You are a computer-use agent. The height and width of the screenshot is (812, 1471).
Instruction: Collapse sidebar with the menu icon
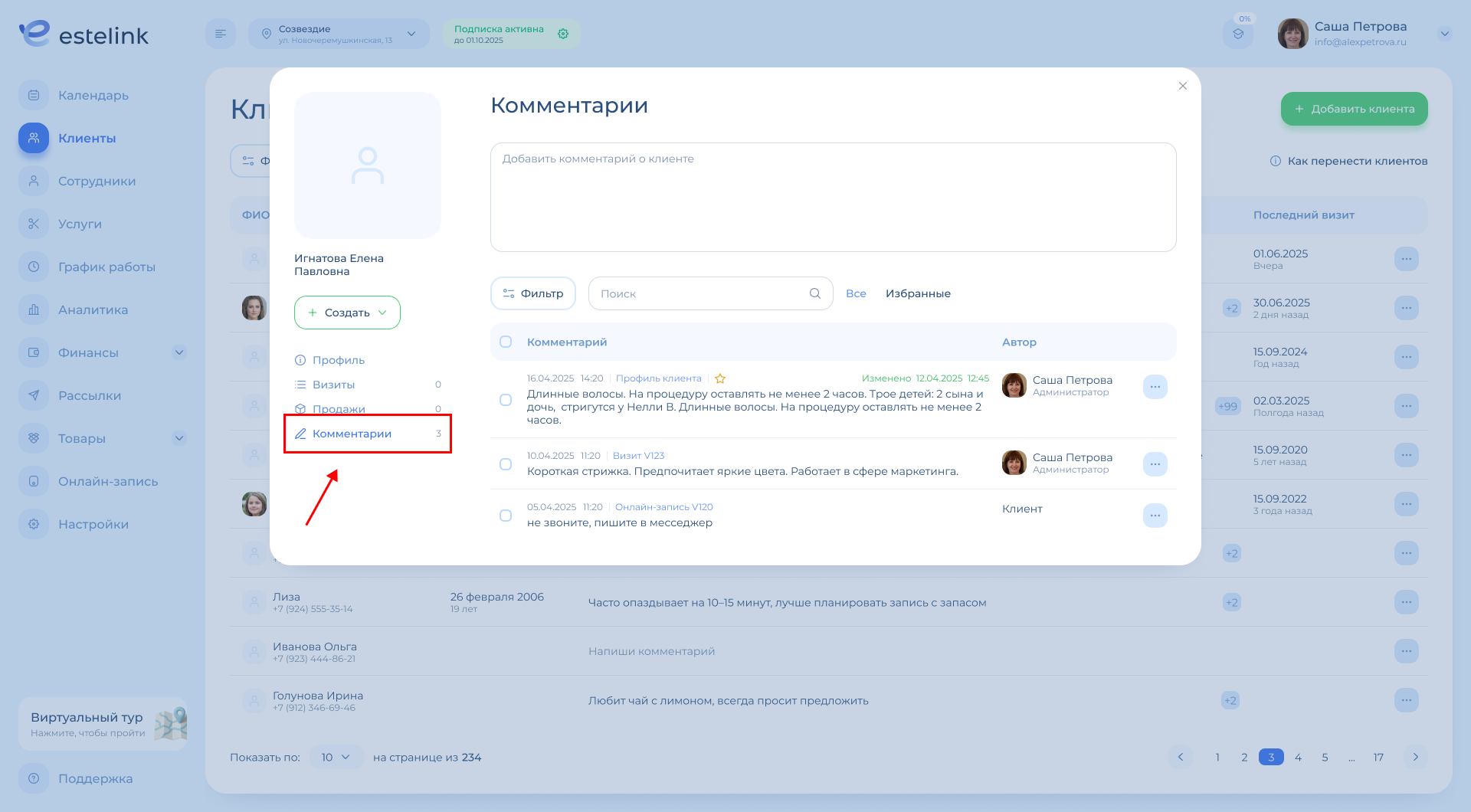tap(221, 34)
